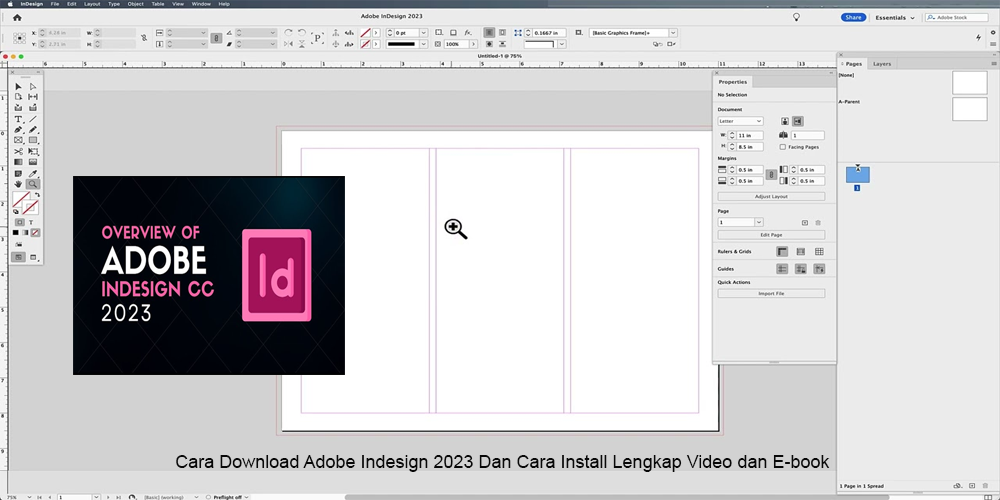The height and width of the screenshot is (500, 1000).
Task: Select the Rectangle Frame tool
Action: click(18, 140)
